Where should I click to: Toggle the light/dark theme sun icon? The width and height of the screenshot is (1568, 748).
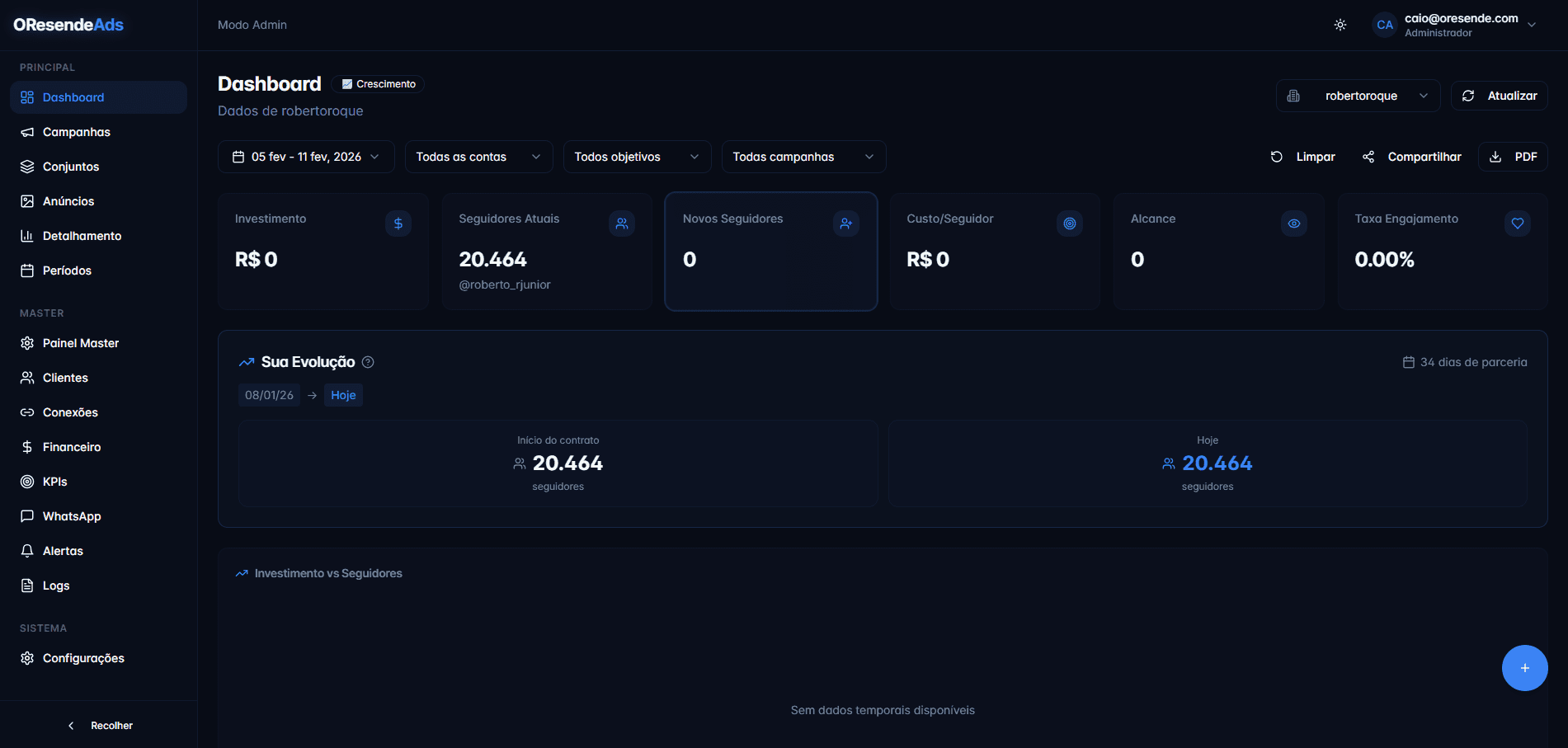tap(1340, 25)
